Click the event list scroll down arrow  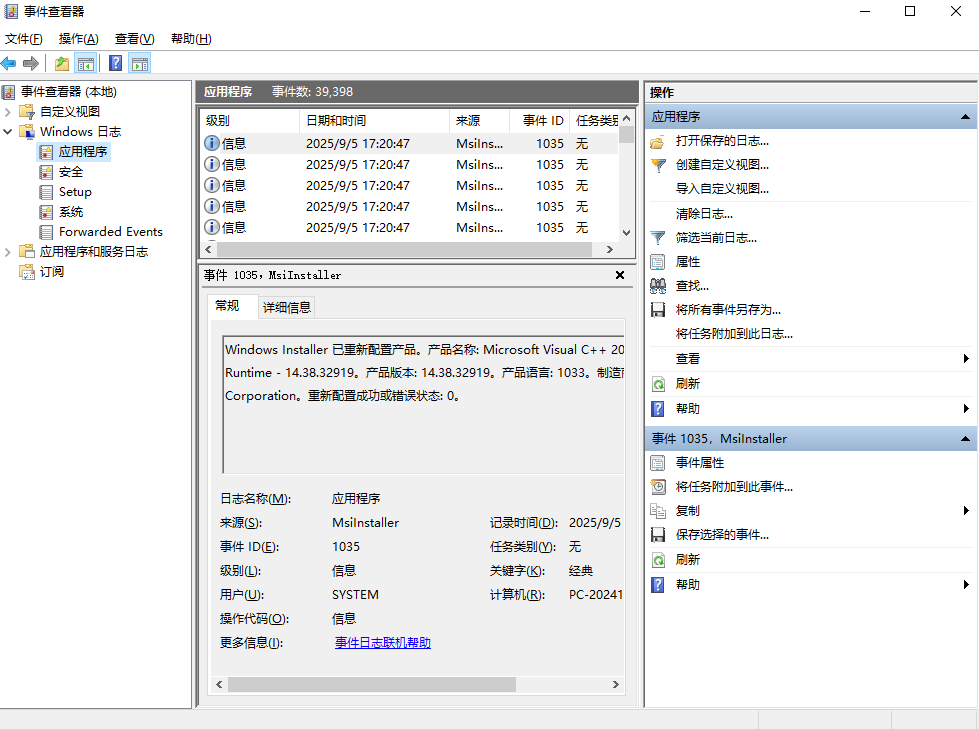coord(627,233)
